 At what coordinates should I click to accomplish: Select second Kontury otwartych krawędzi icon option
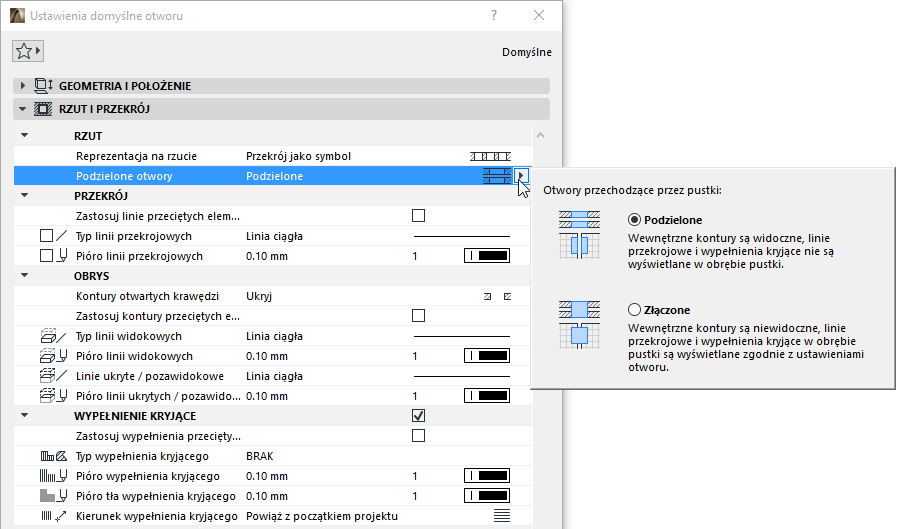(x=507, y=296)
